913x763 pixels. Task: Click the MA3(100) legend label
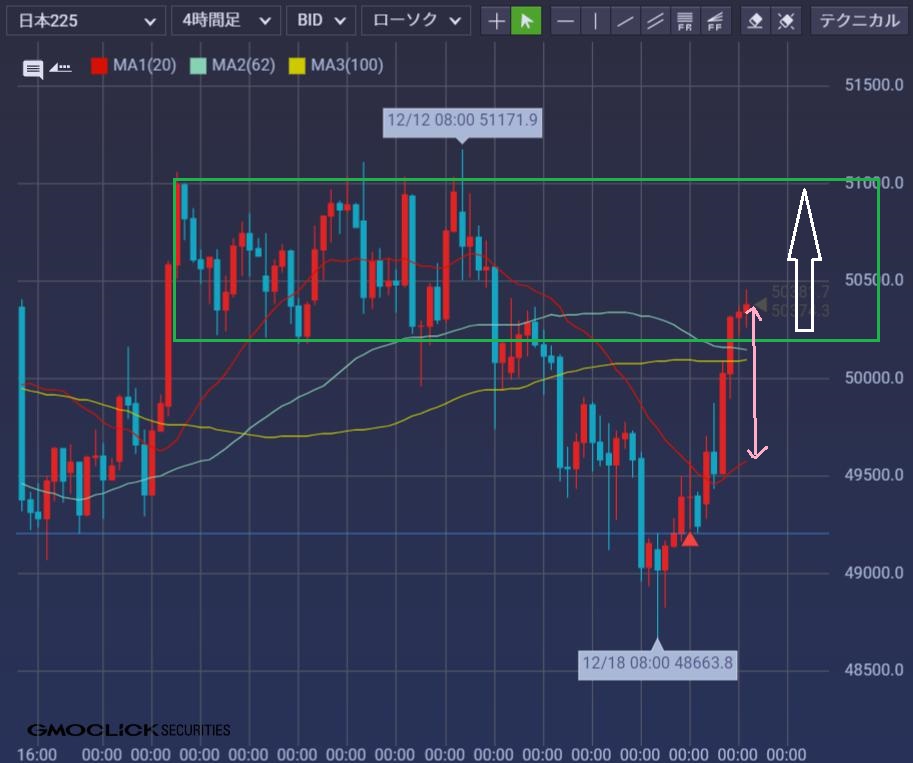coord(346,66)
